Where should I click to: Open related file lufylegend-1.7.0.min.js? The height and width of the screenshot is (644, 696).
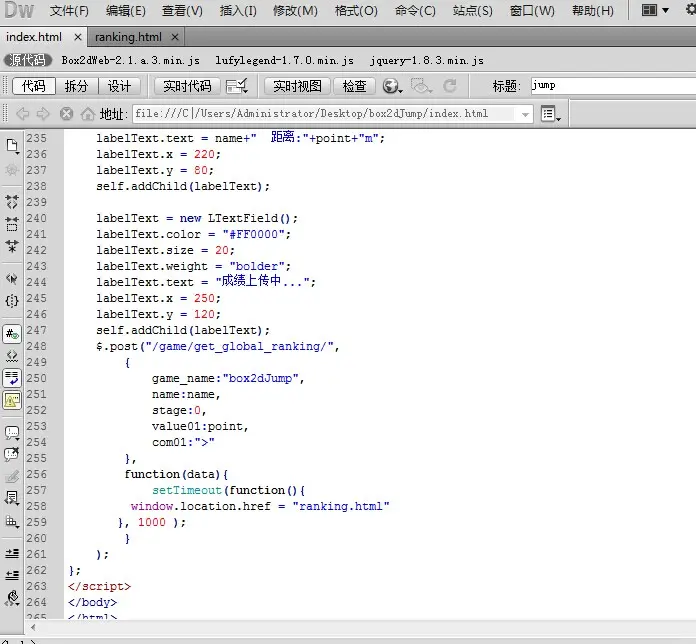(x=285, y=60)
